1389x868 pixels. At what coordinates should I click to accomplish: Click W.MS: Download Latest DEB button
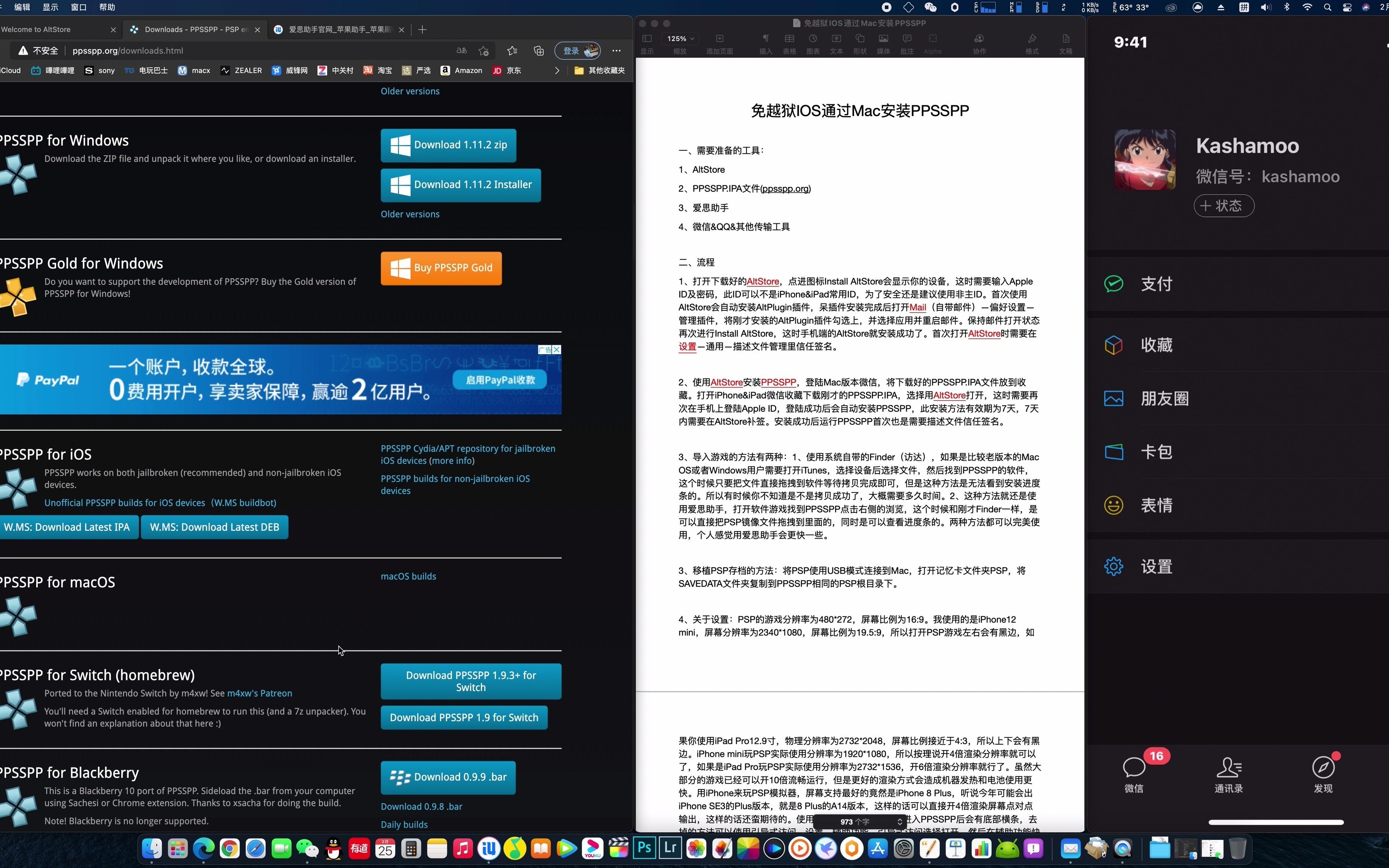point(214,527)
